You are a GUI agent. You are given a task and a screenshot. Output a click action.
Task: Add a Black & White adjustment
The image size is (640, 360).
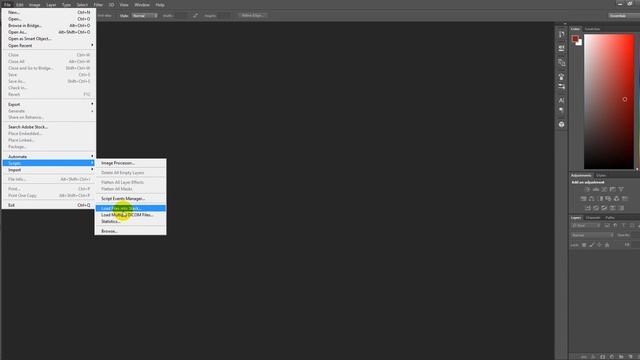[601, 199]
